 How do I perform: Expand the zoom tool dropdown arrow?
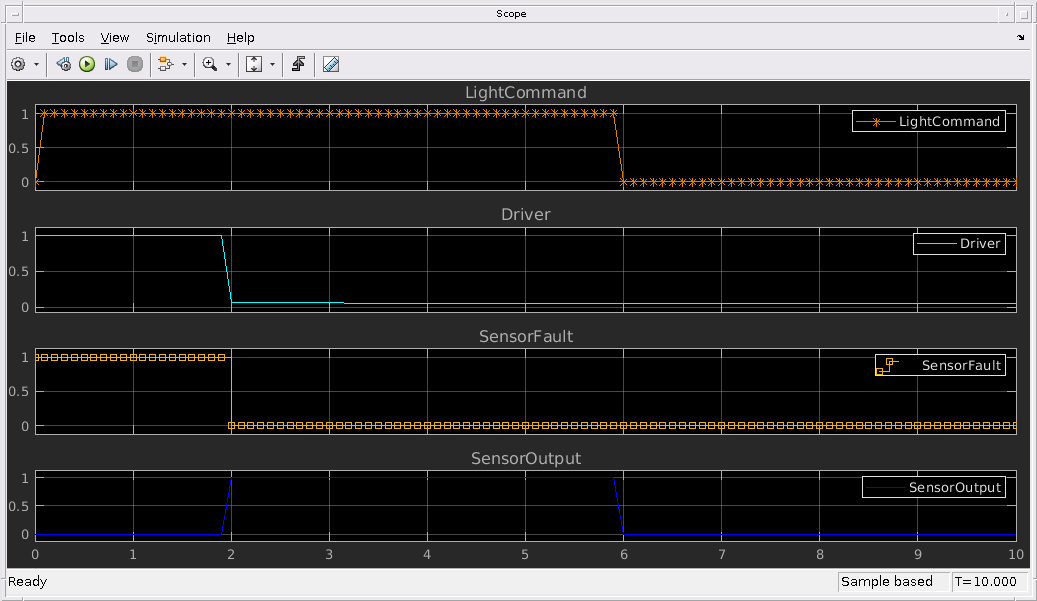click(228, 64)
